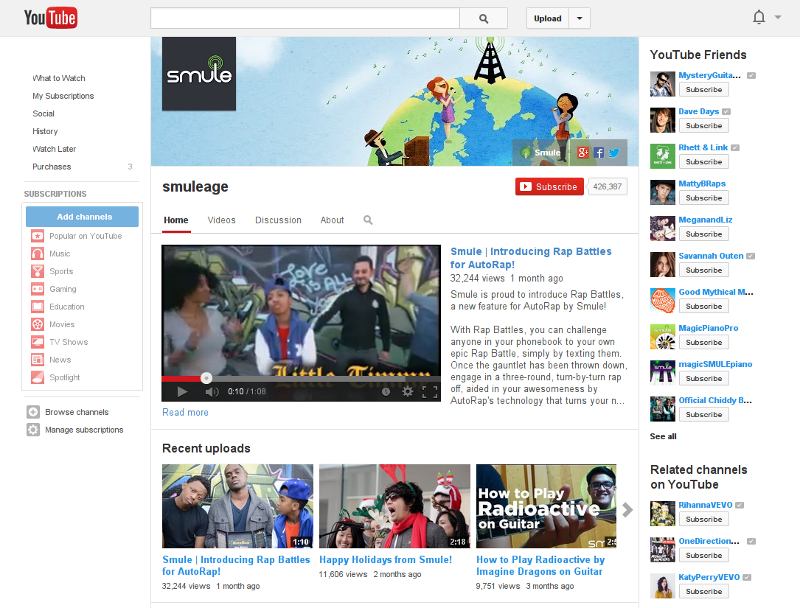The width and height of the screenshot is (800, 608).
Task: Click the YouTube logo
Action: [x=51, y=18]
